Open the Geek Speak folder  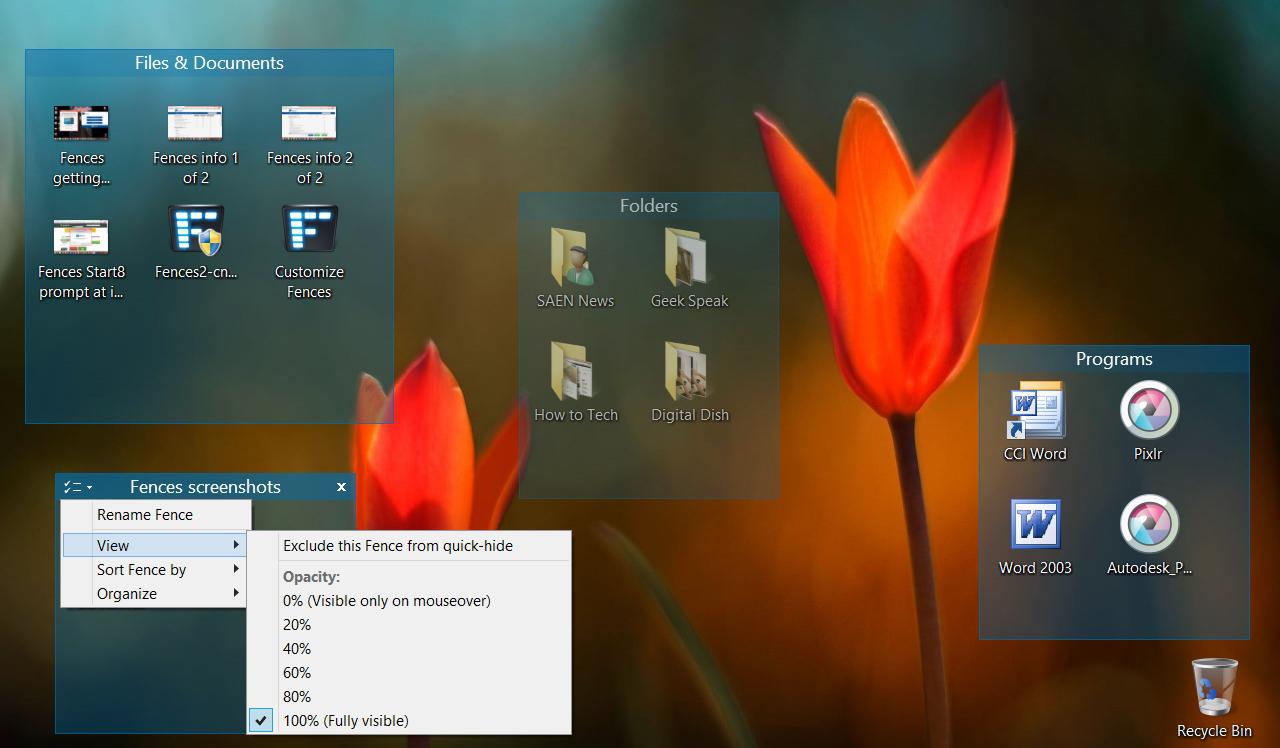coord(689,255)
